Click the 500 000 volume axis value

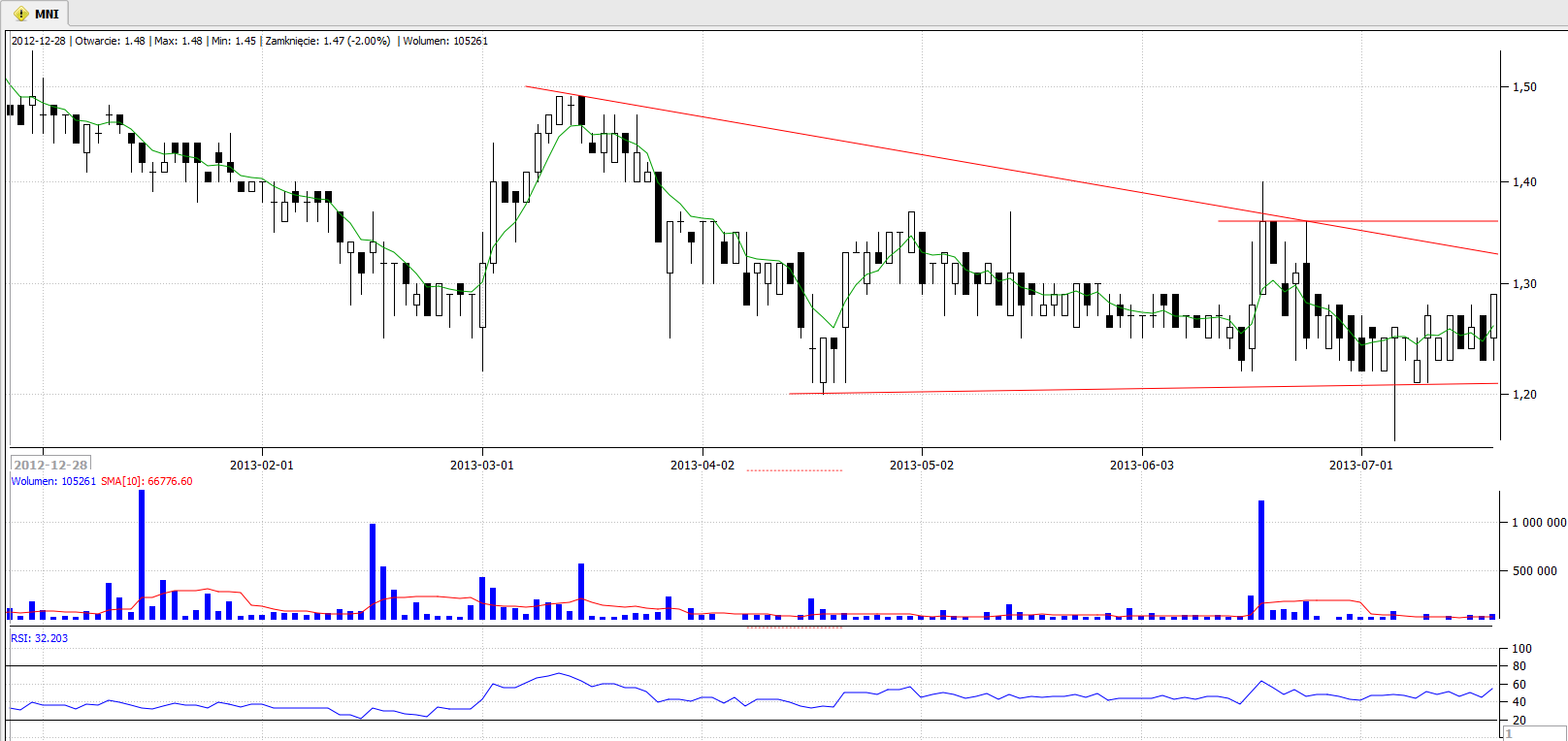(x=1534, y=571)
